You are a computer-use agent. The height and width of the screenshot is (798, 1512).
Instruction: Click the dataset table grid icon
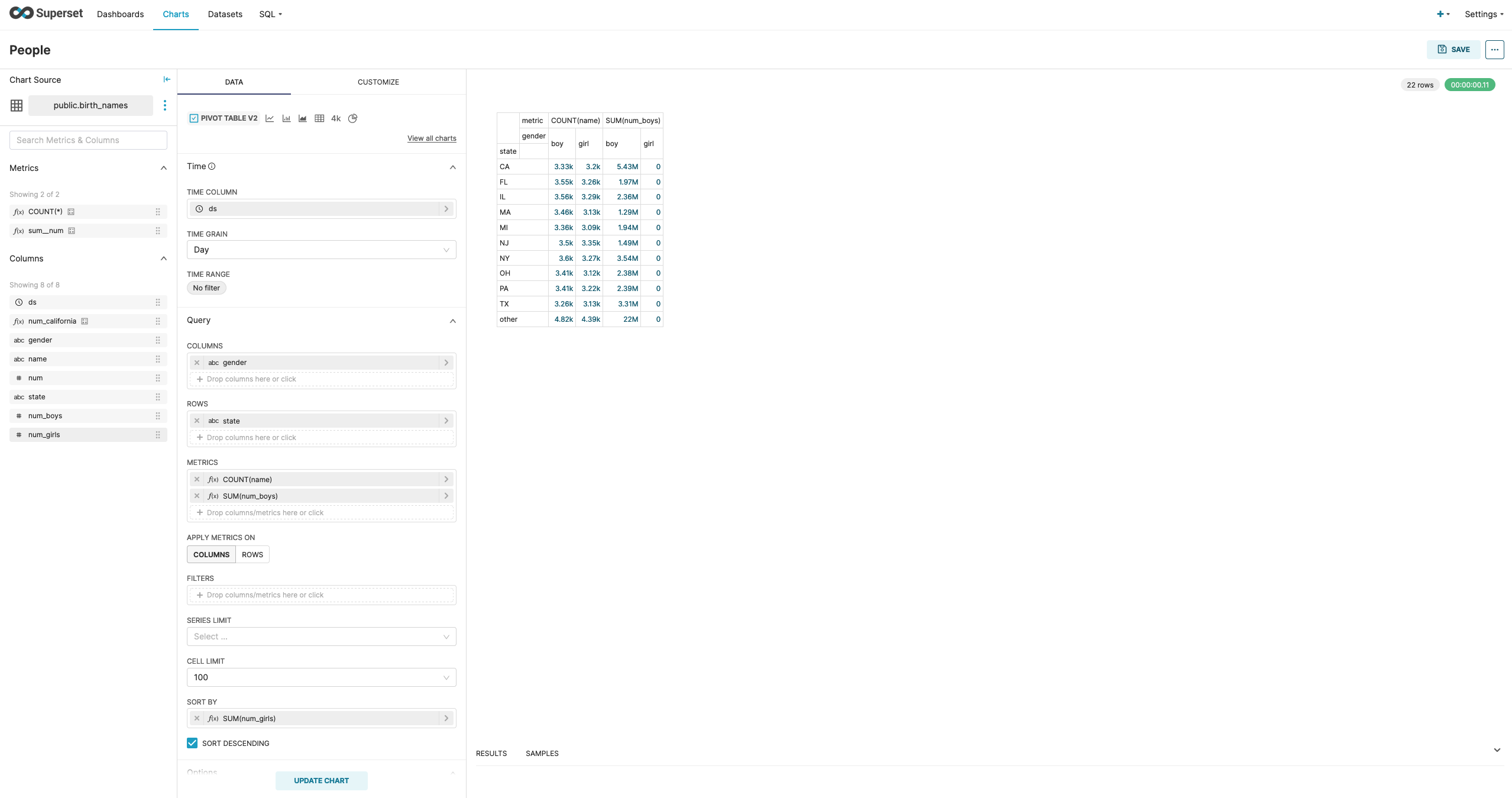[x=17, y=105]
